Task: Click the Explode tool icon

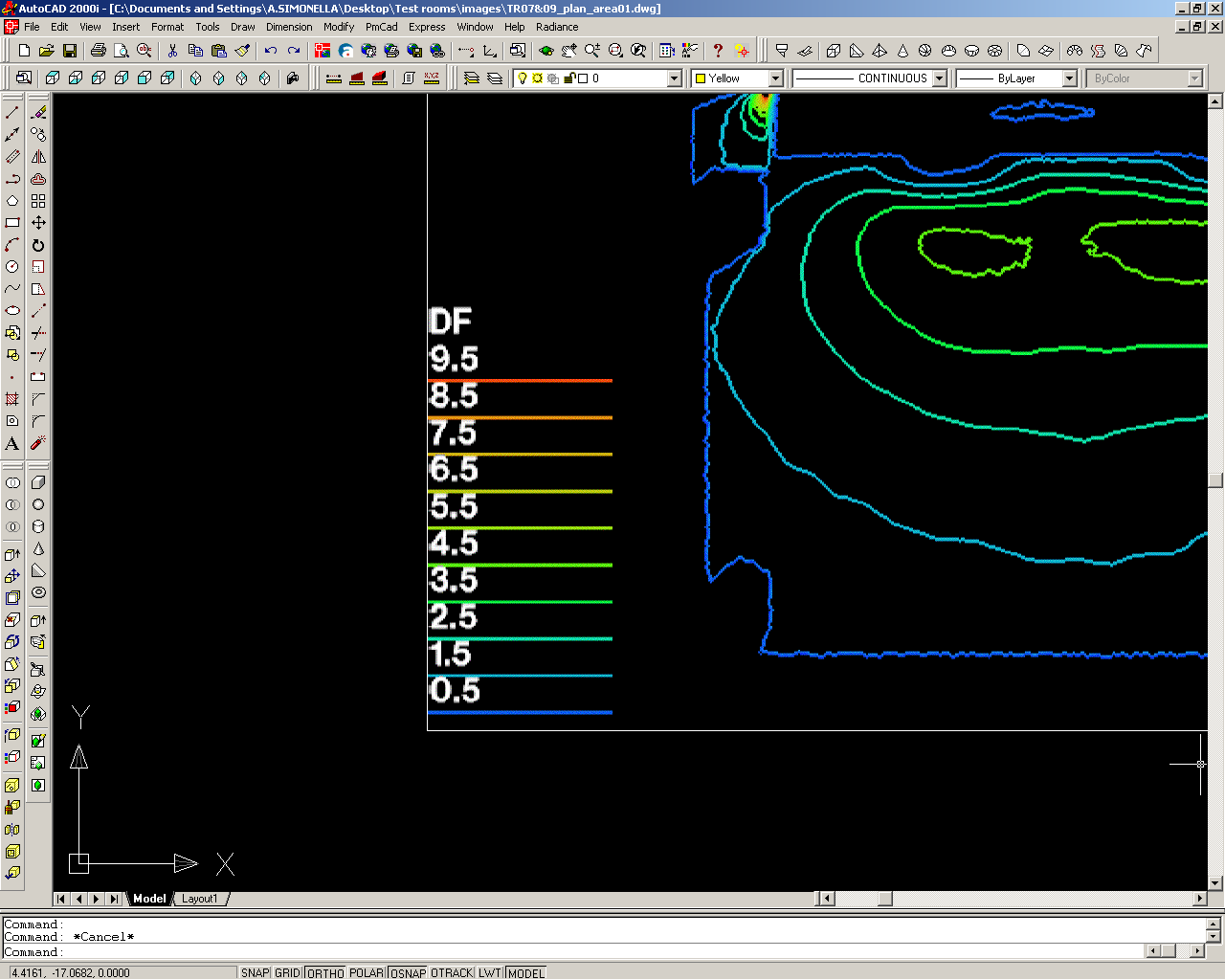Action: 38,443
